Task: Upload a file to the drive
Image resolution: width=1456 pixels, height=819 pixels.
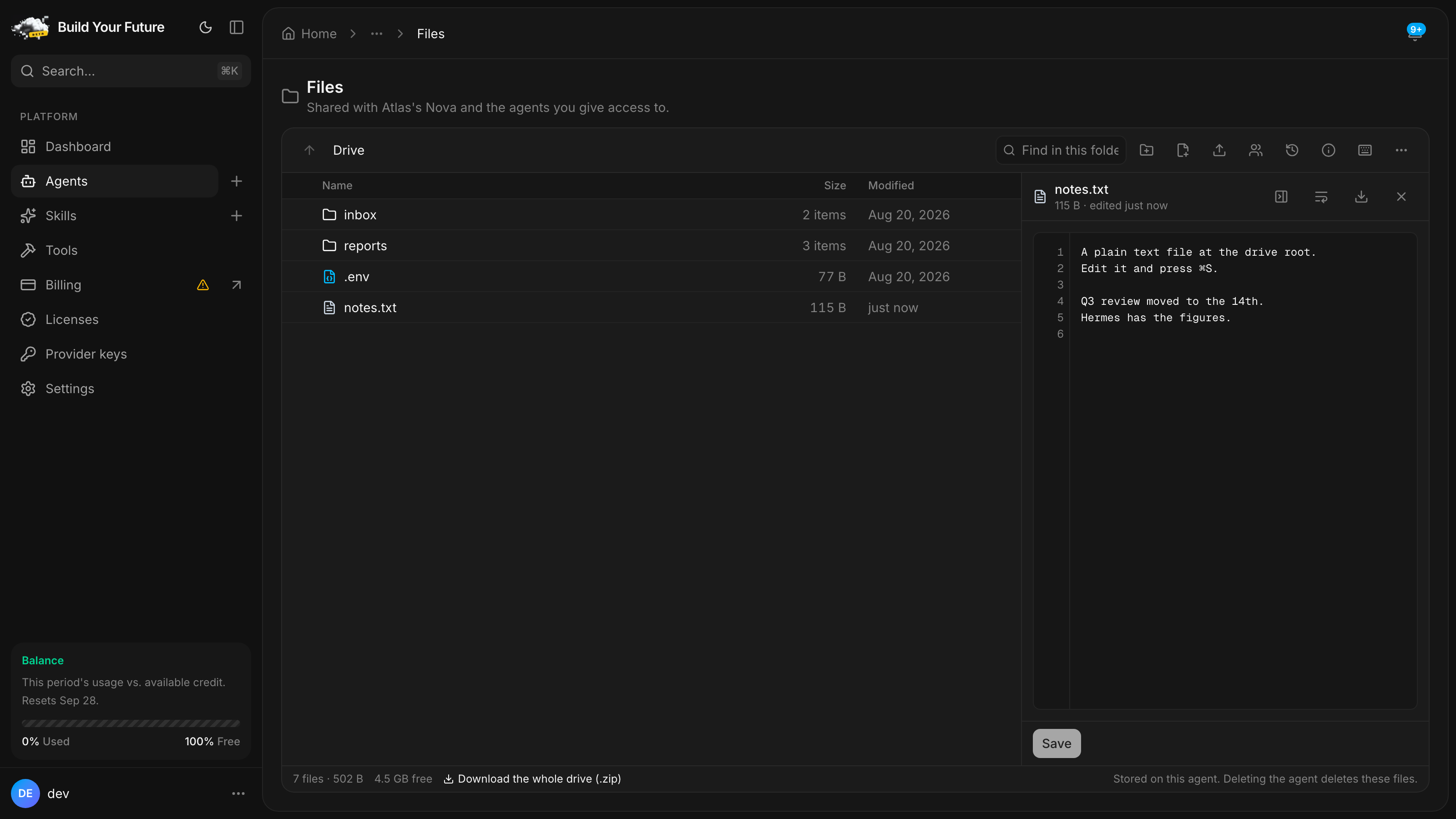Action: coord(1219,150)
